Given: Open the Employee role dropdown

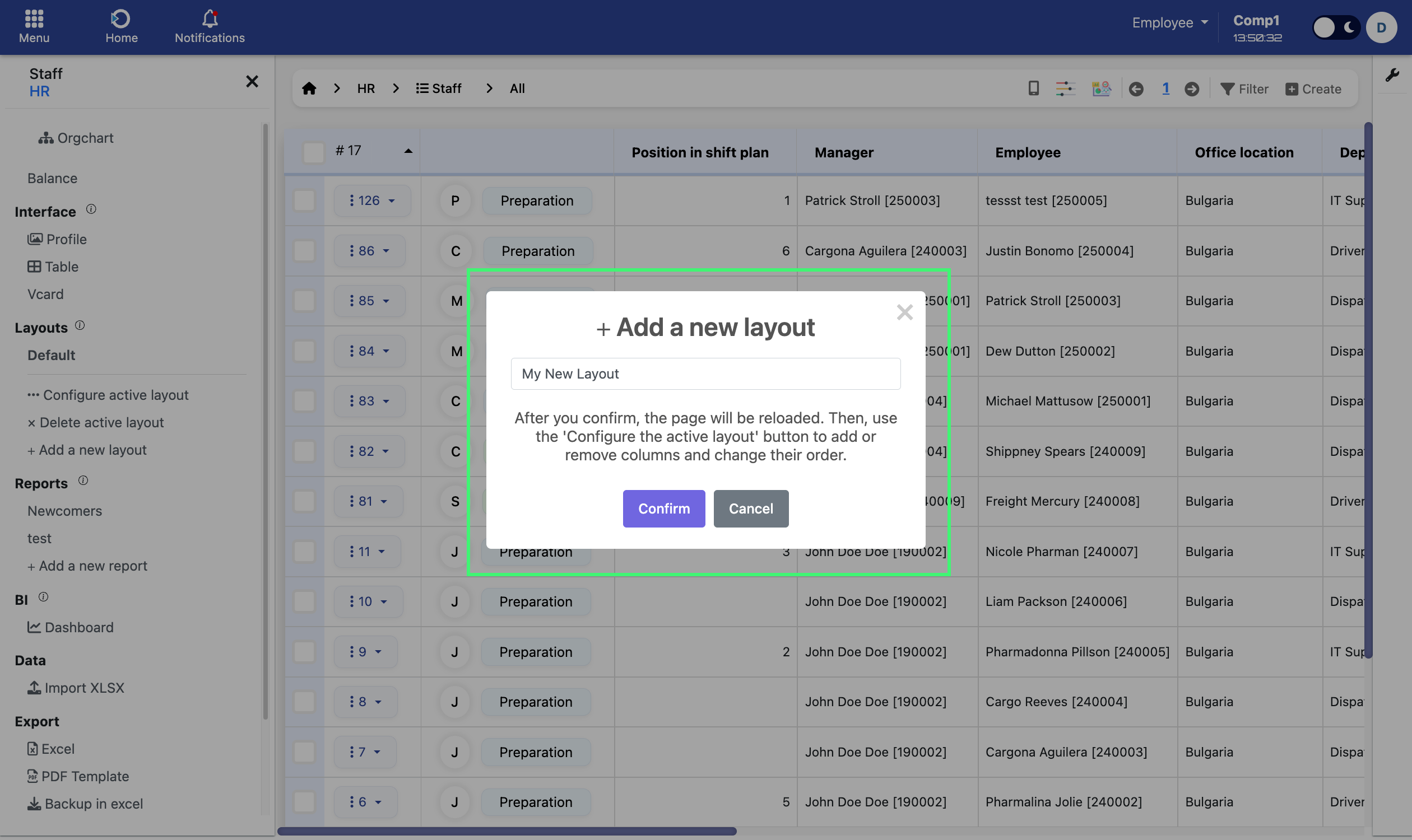Looking at the screenshot, I should (1169, 22).
